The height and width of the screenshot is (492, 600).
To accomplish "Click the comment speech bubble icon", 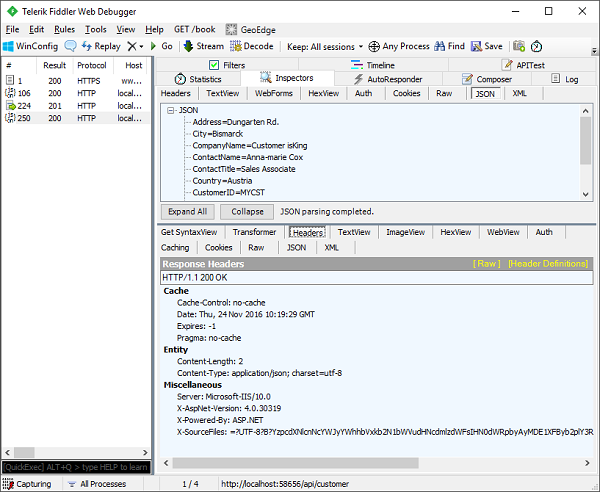I will 70,46.
